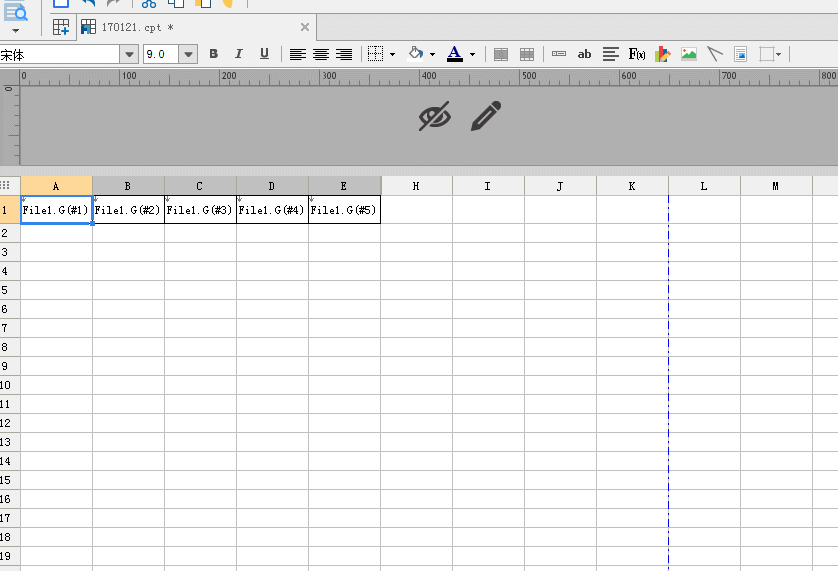Viewport: 838px width, 571px height.
Task: Click the blue undo arrow
Action: pyautogui.click(x=88, y=3)
